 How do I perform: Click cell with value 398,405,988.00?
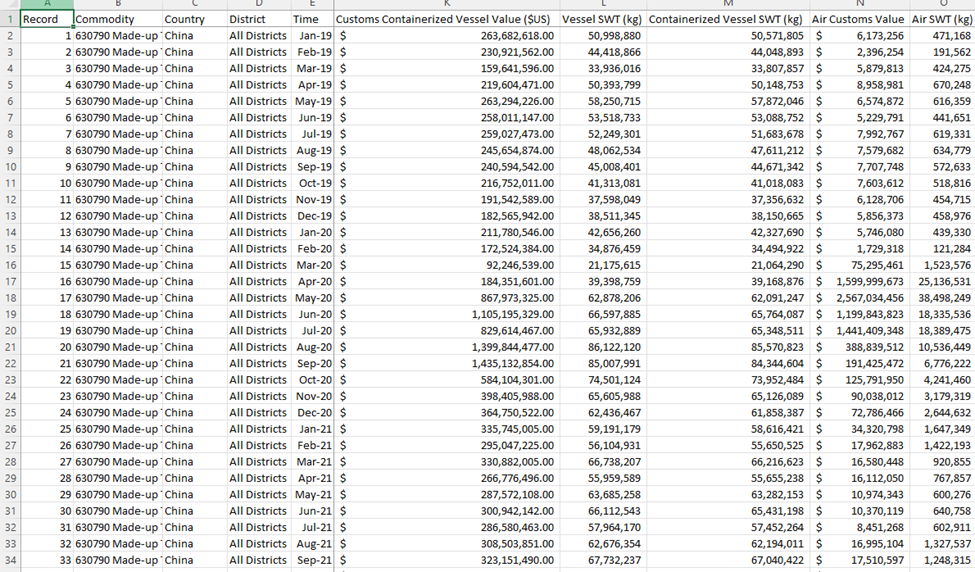coord(446,396)
